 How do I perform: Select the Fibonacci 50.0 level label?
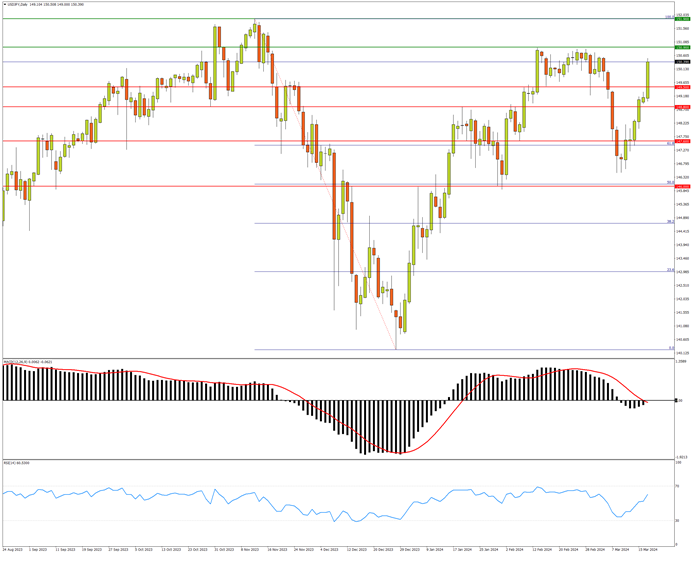[x=668, y=182]
